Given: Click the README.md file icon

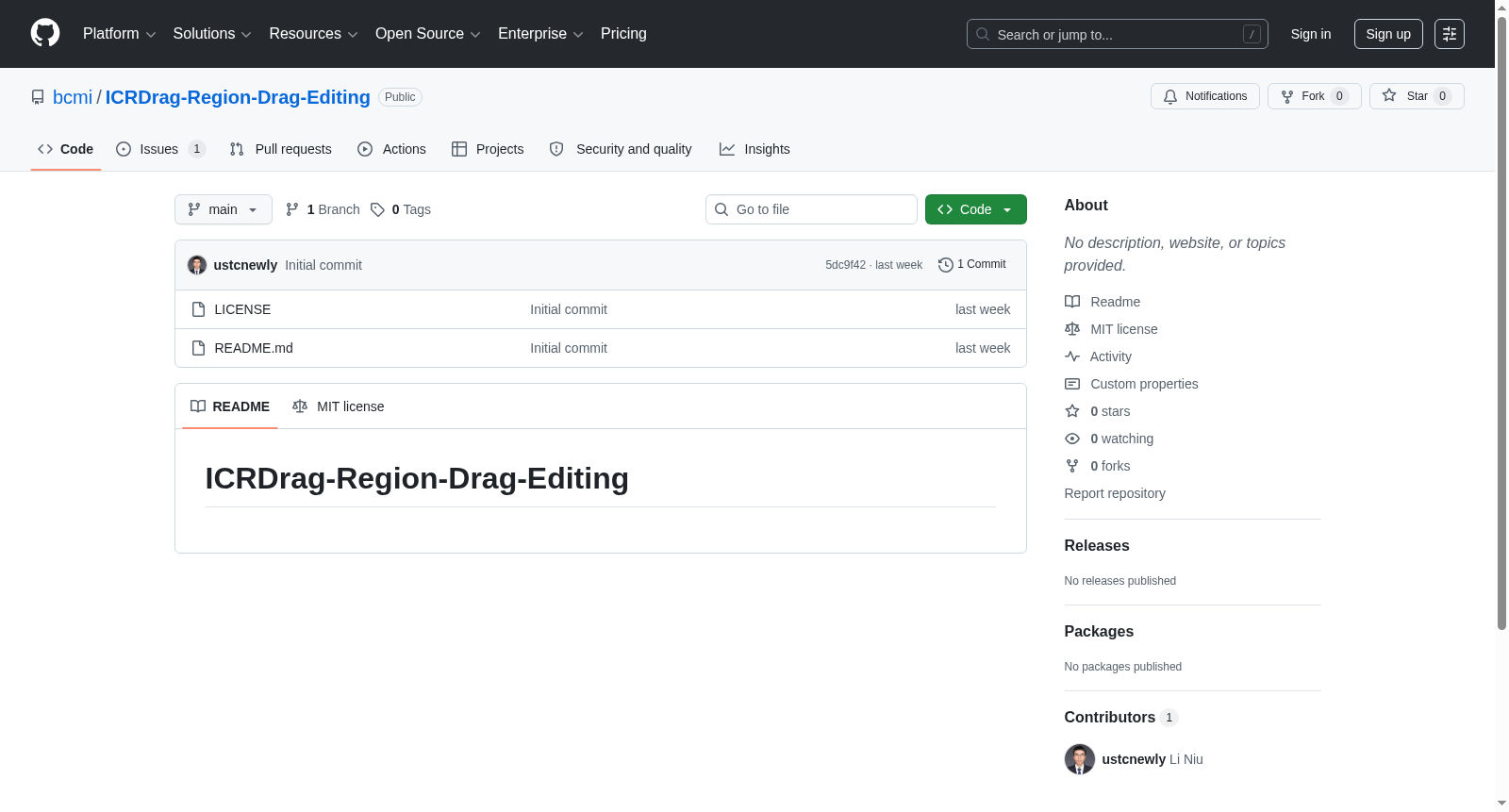Looking at the screenshot, I should pos(198,348).
